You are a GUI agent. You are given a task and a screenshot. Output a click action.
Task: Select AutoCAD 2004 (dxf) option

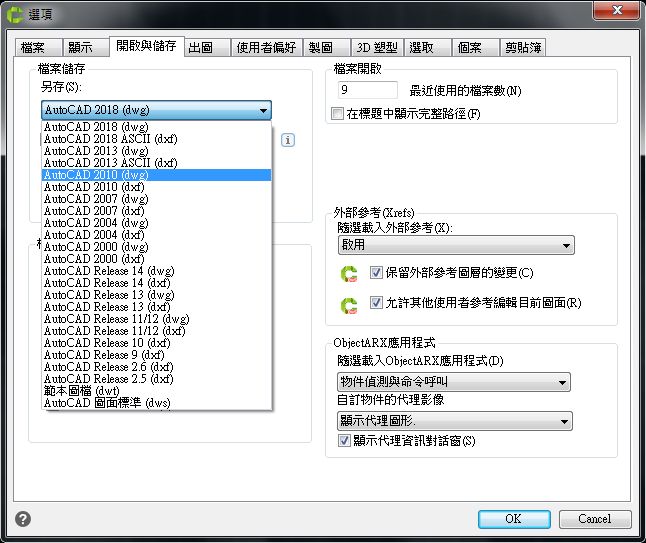157,235
